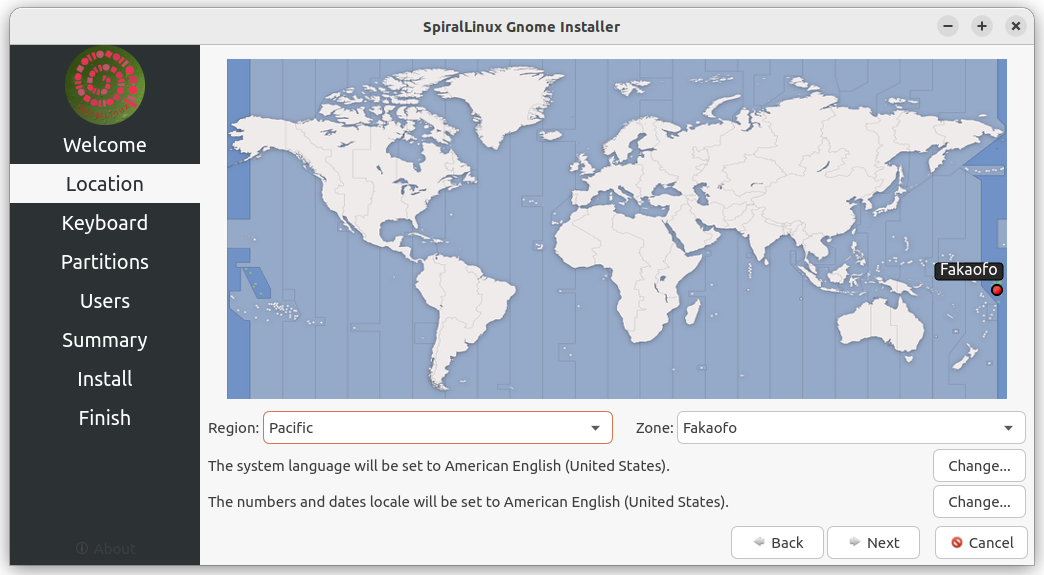Close the installer window
1044x575 pixels.
point(1015,27)
